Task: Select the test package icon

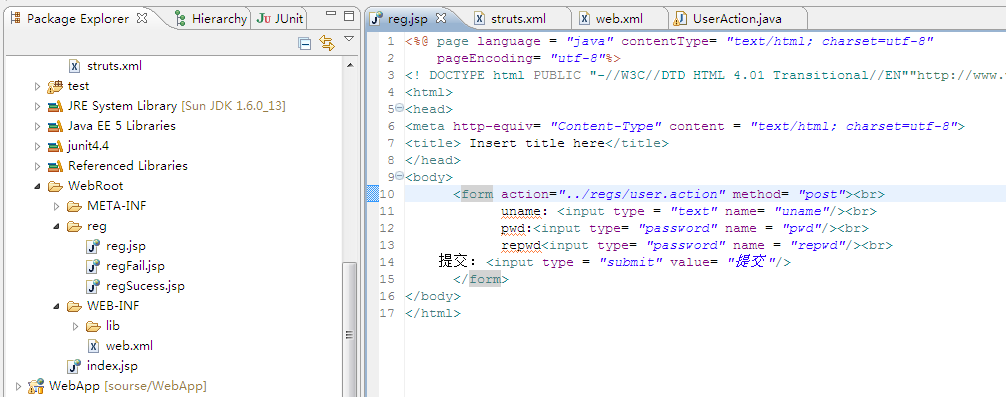Action: pyautogui.click(x=55, y=86)
